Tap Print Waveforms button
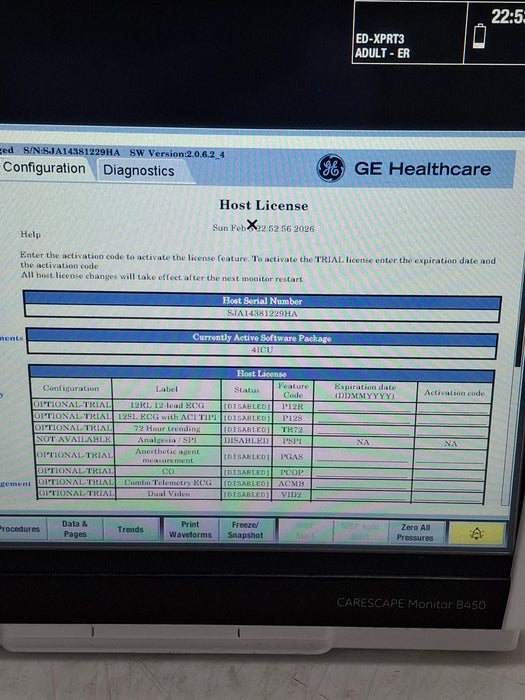Screen dimensions: 525x700 pyautogui.click(x=191, y=529)
